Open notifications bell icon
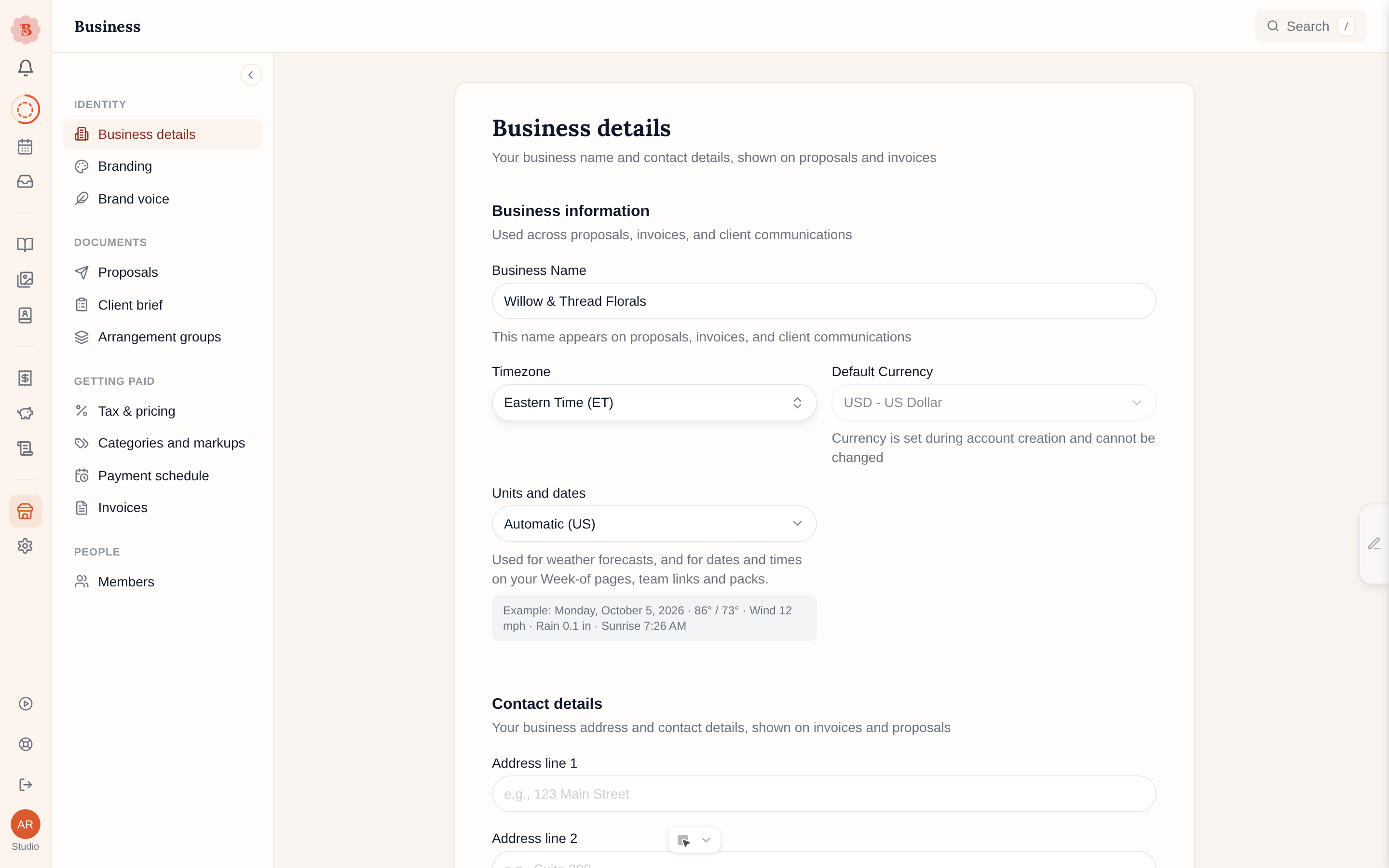The height and width of the screenshot is (868, 1389). pos(25,68)
